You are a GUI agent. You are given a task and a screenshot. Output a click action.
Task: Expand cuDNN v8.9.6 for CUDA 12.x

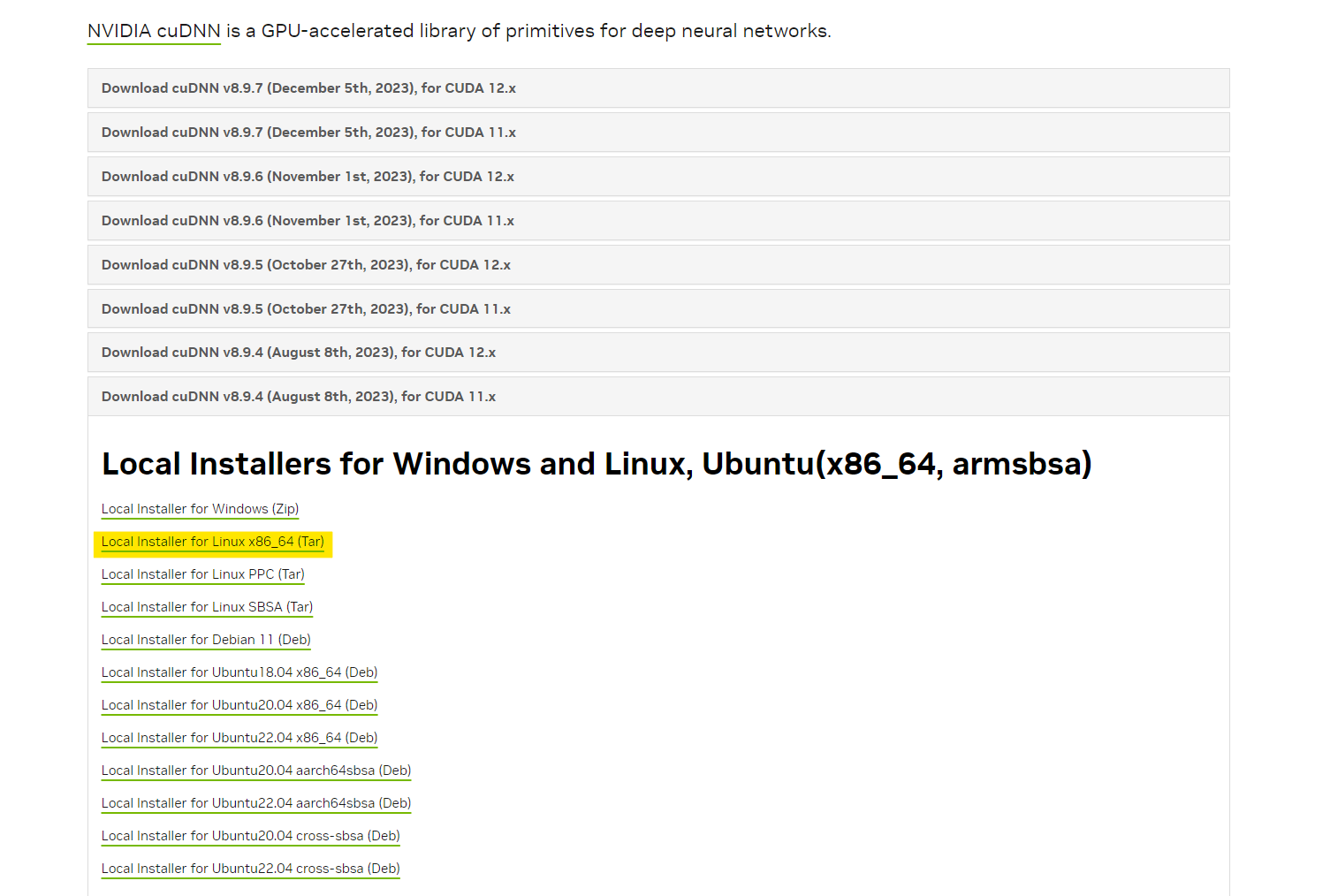[658, 177]
